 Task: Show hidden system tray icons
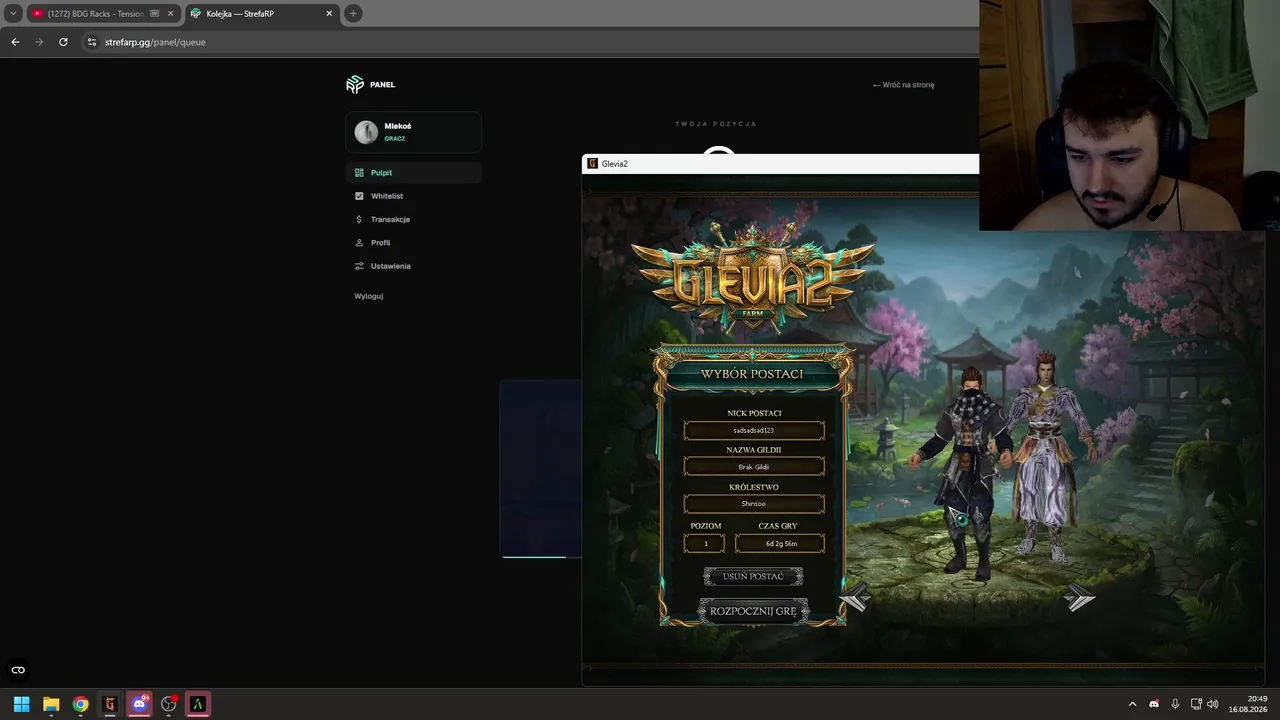click(x=1132, y=704)
